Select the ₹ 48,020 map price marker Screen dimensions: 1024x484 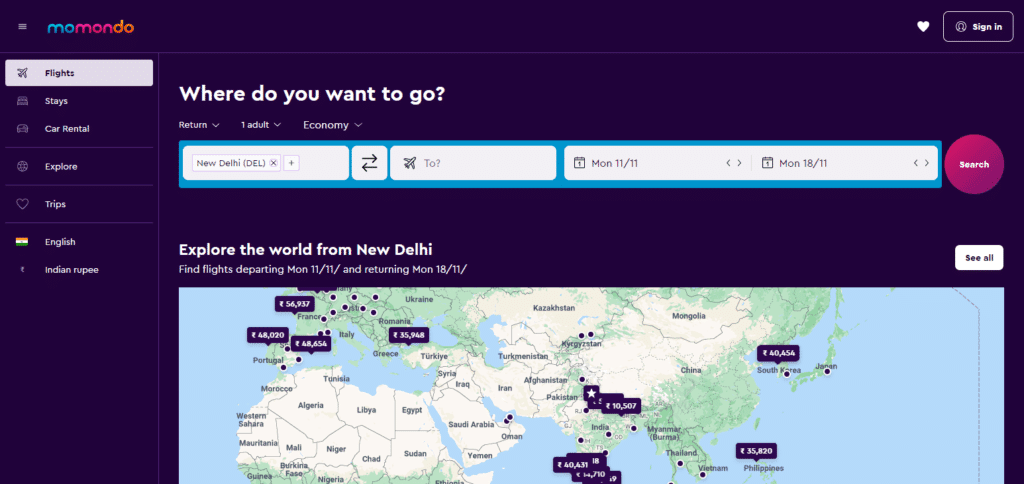pos(268,335)
